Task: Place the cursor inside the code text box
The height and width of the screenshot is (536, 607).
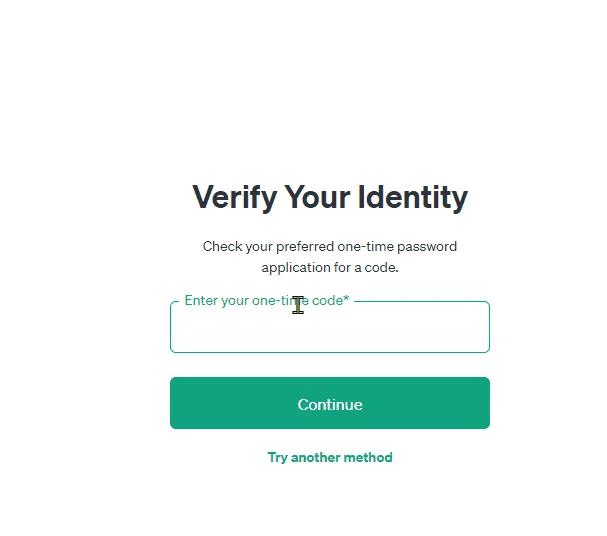Action: [x=330, y=327]
